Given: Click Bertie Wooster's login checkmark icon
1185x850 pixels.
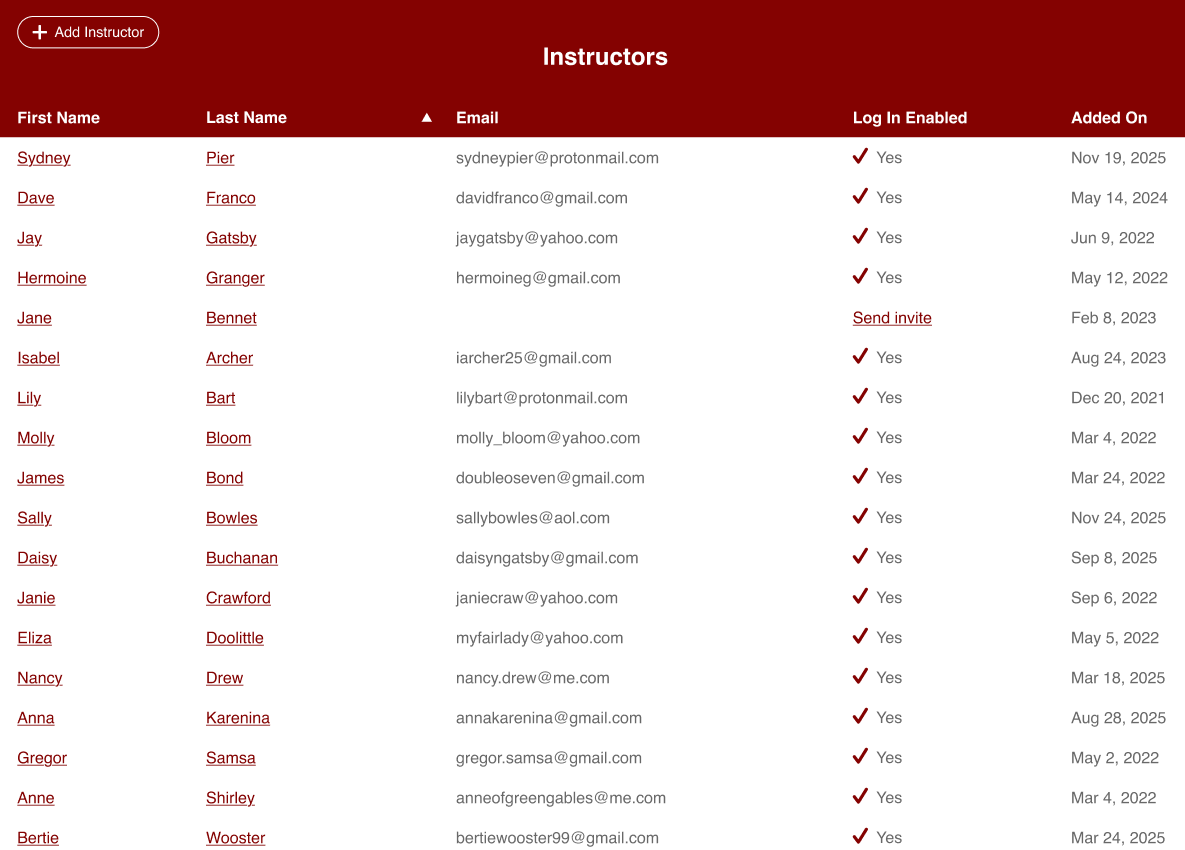Looking at the screenshot, I should click(860, 837).
